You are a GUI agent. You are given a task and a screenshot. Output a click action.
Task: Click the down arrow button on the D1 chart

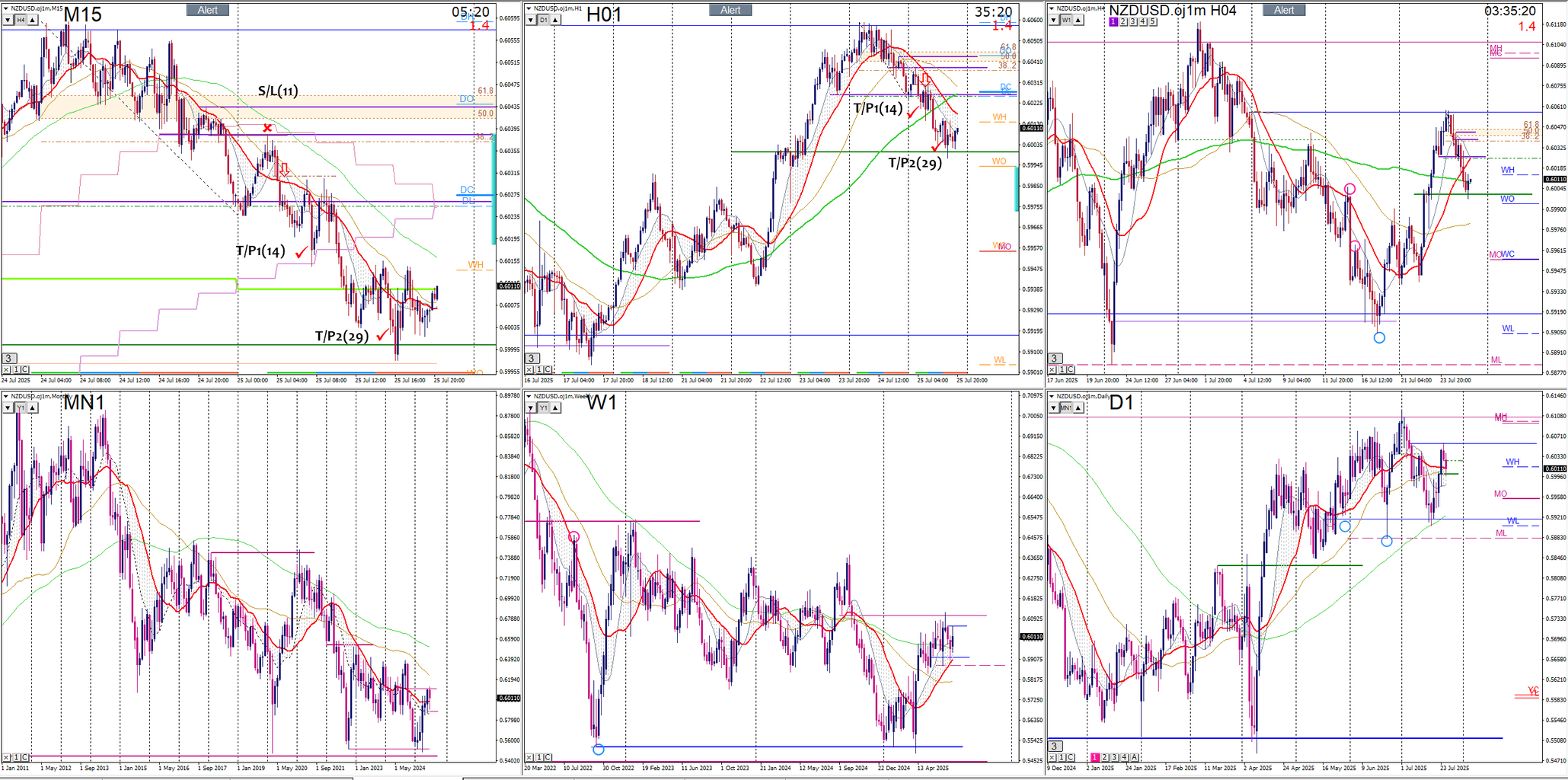1054,408
